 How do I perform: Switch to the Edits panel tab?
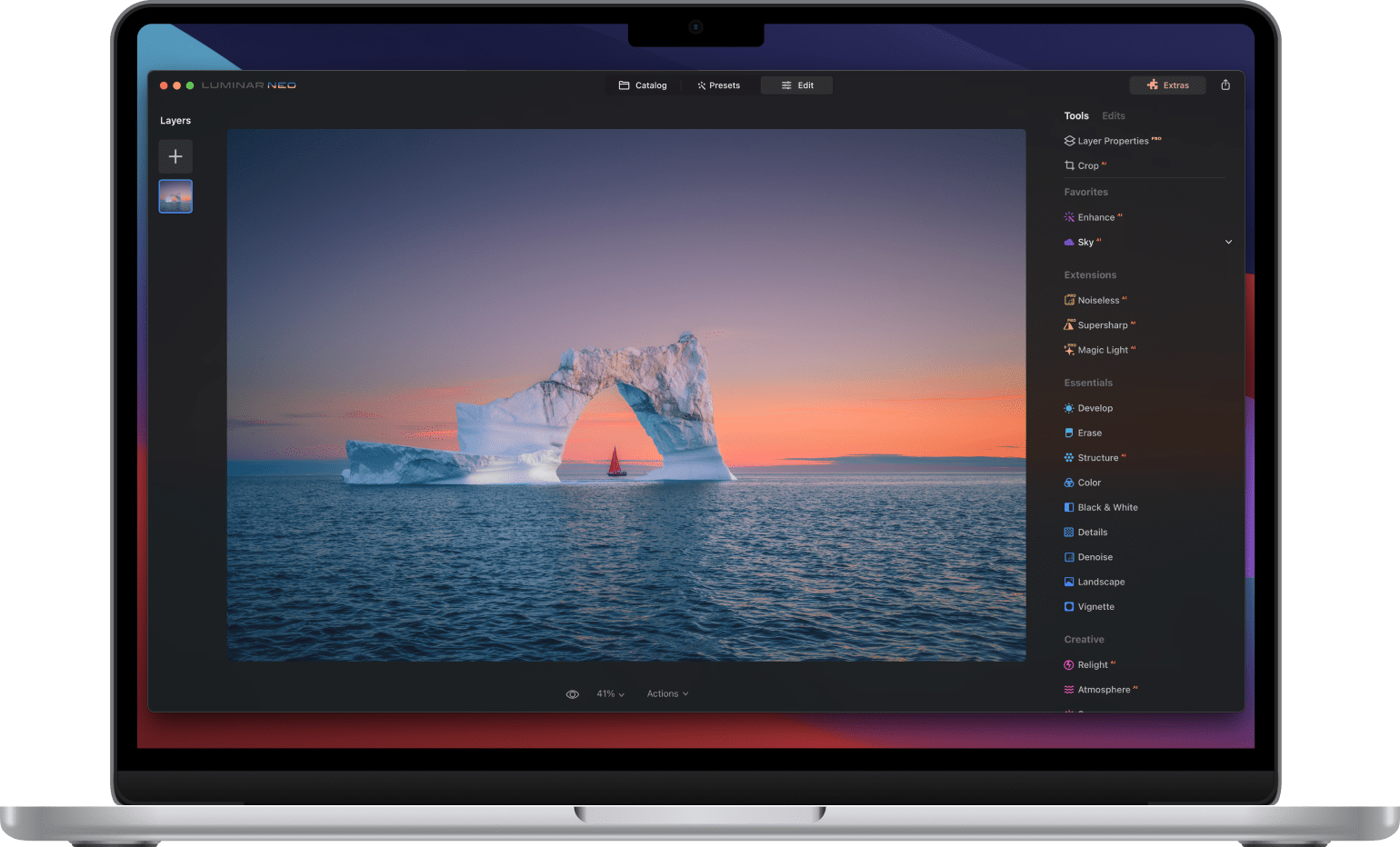pyautogui.click(x=1114, y=115)
